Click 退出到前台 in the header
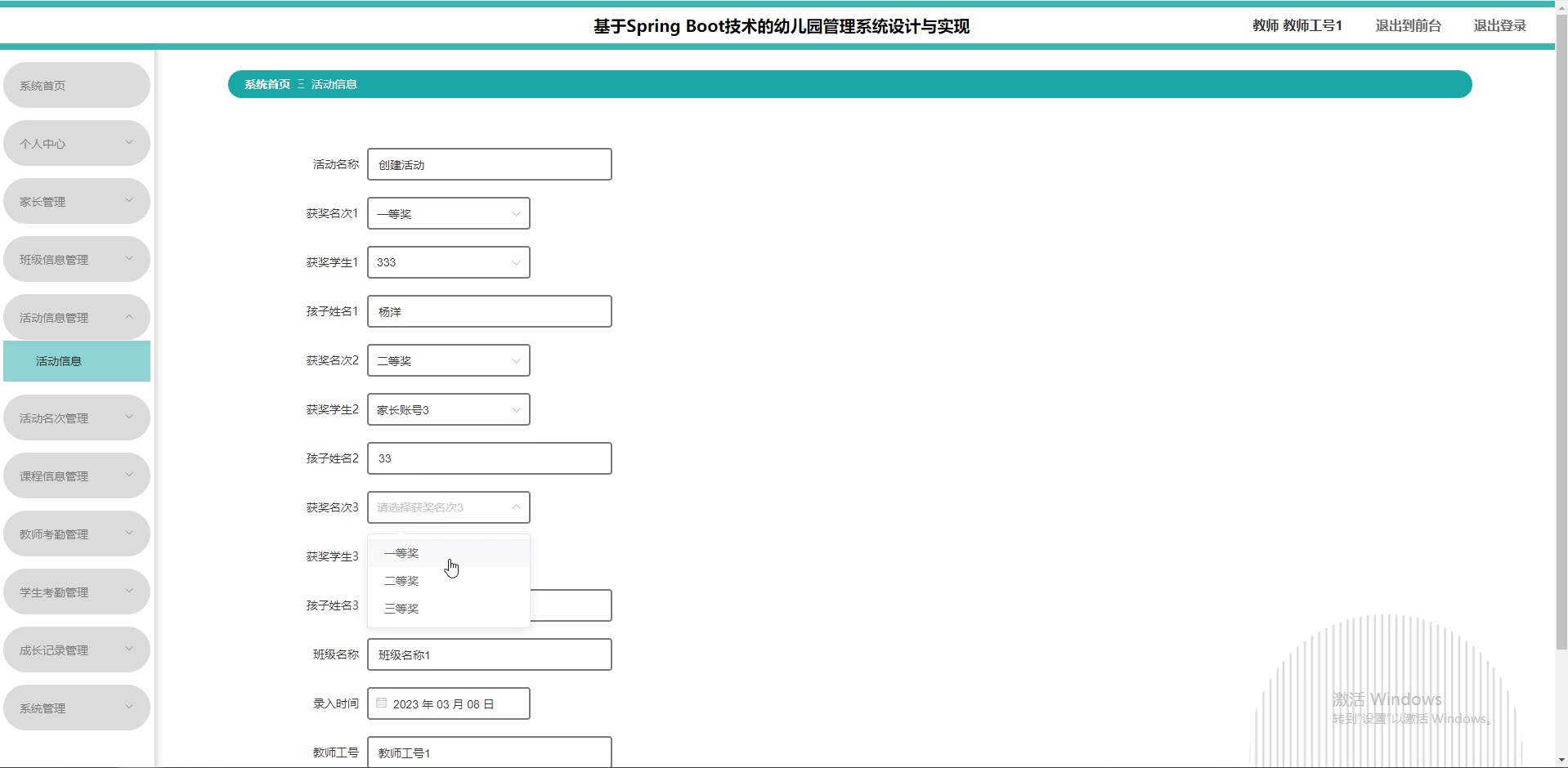The height and width of the screenshot is (768, 1568). point(1408,25)
